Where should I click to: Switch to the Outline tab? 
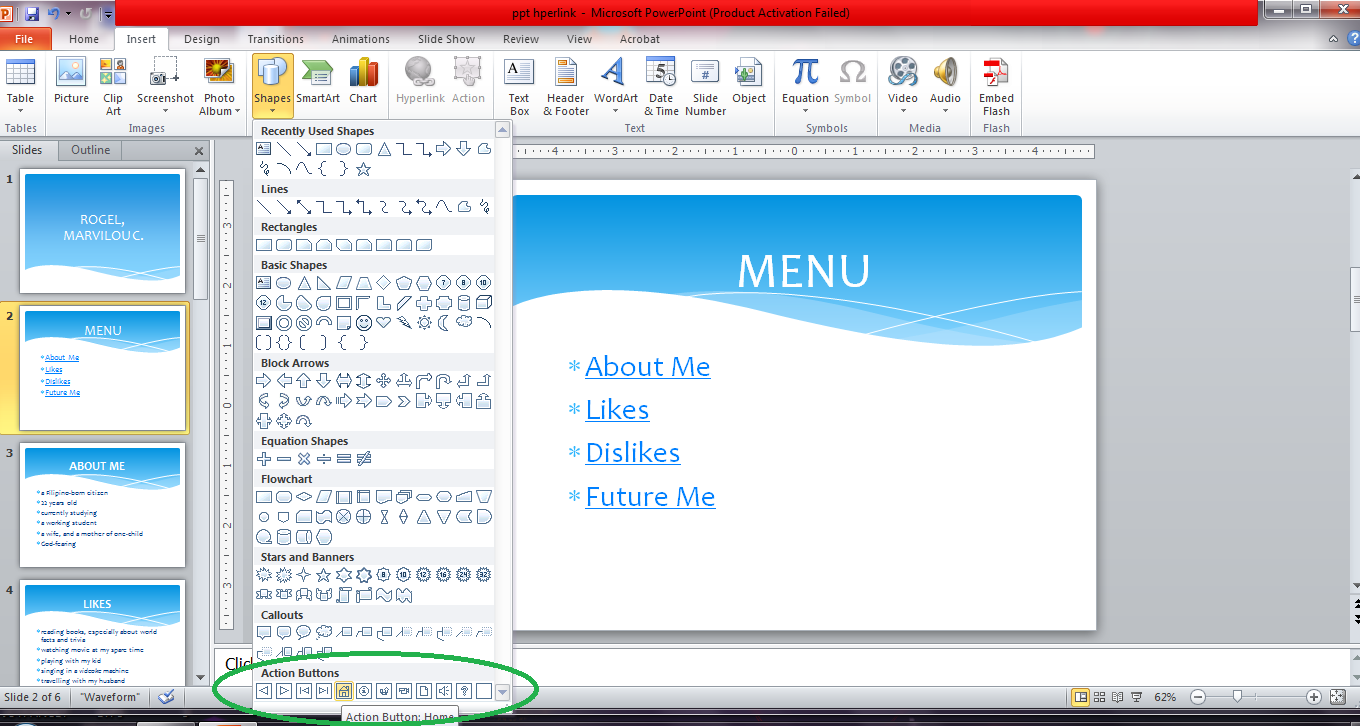[x=89, y=149]
